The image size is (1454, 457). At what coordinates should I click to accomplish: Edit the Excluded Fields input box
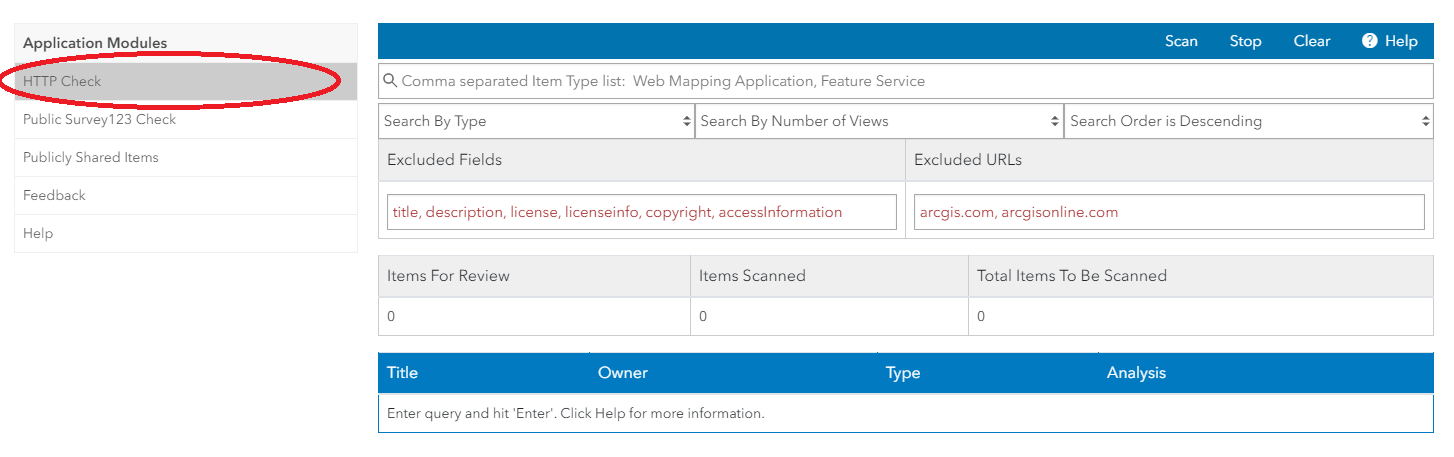pyautogui.click(x=642, y=212)
